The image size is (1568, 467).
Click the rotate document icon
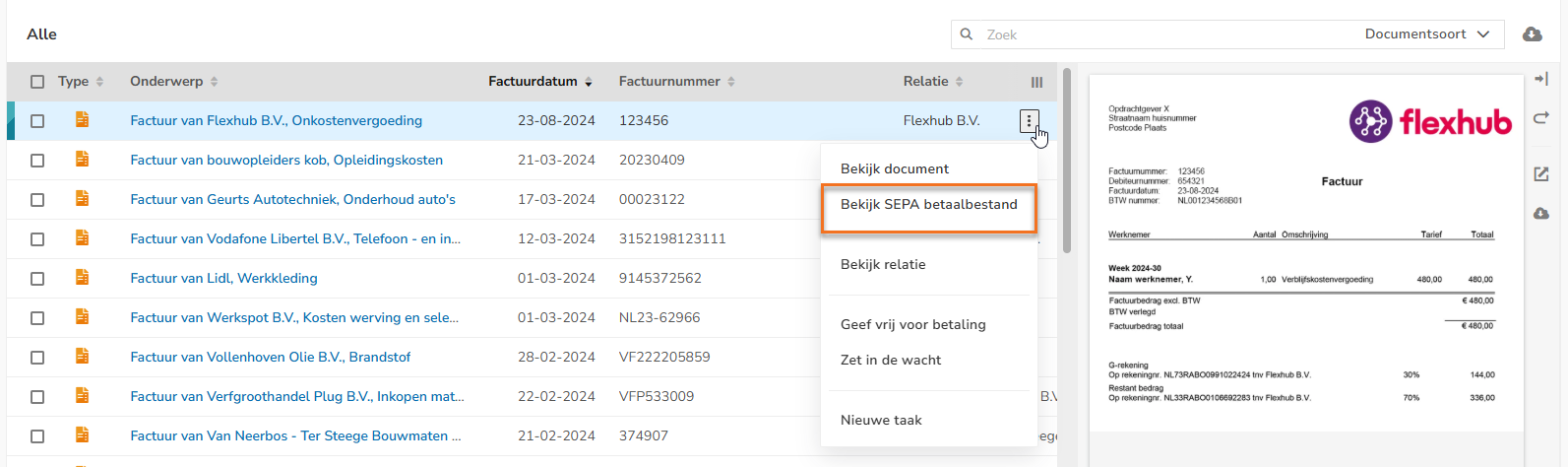coord(1541,118)
